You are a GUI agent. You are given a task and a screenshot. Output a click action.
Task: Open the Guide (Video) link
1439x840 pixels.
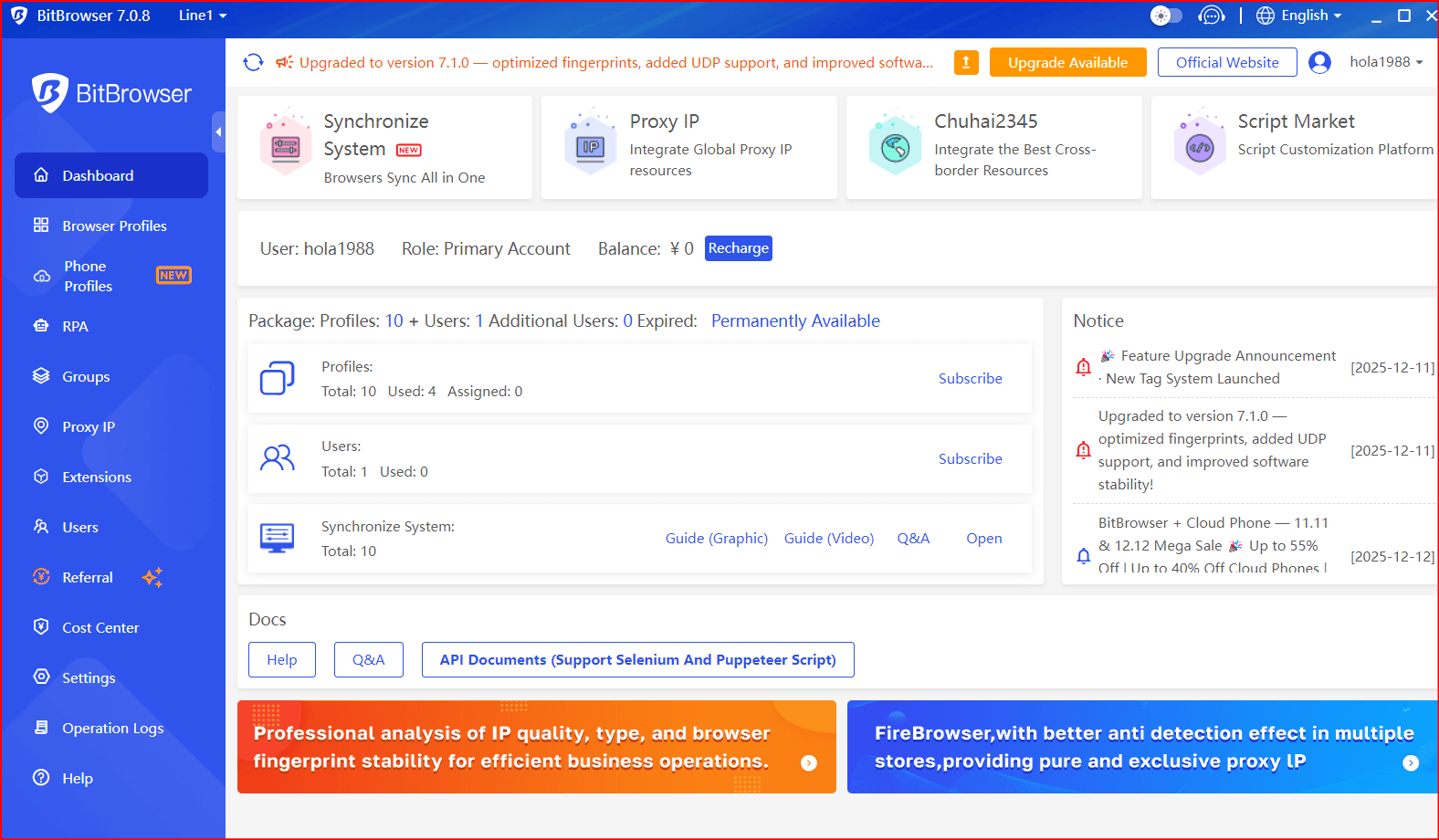tap(828, 539)
